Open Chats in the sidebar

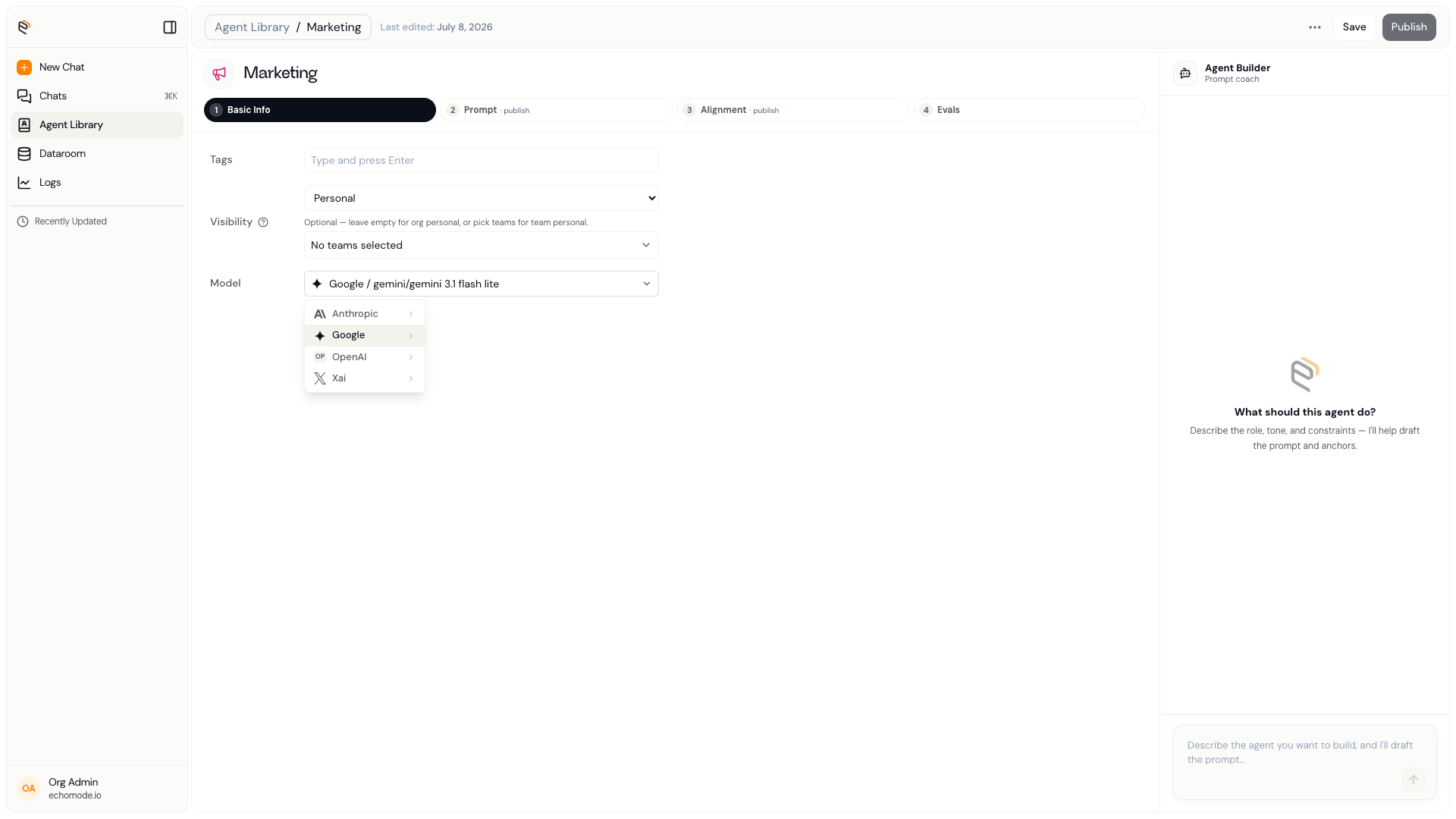(x=97, y=96)
